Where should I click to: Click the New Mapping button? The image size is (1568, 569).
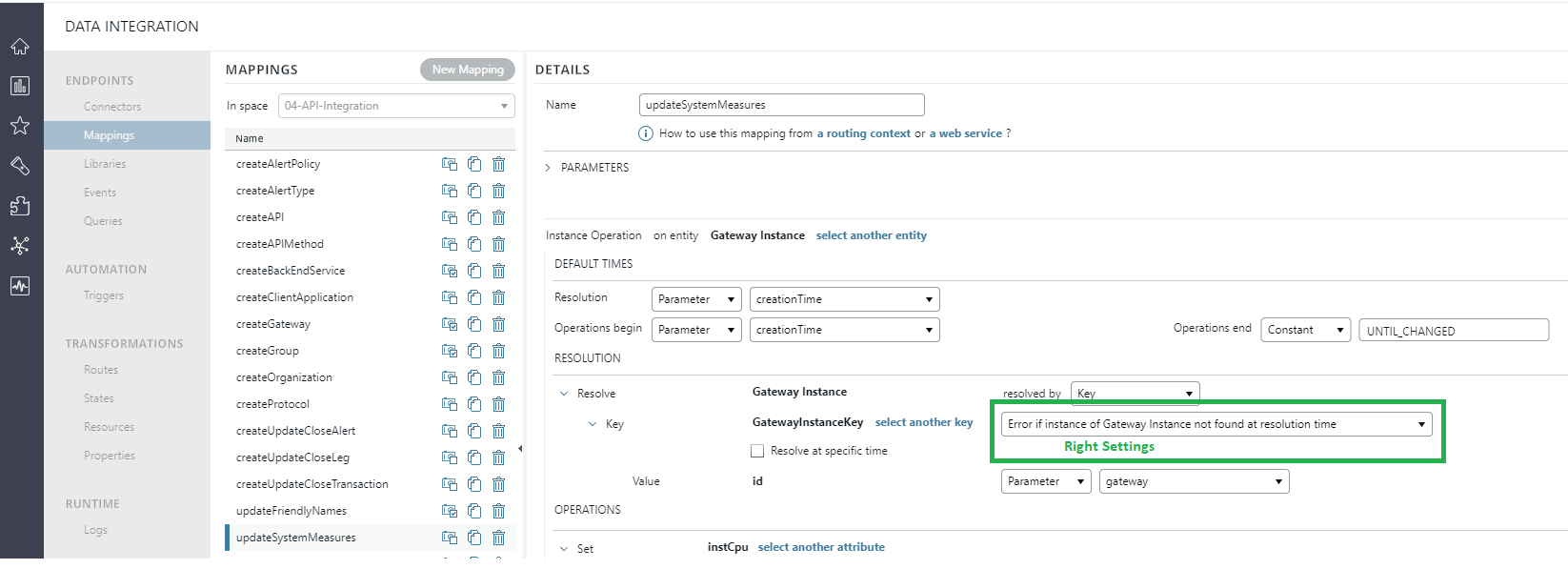pyautogui.click(x=467, y=70)
